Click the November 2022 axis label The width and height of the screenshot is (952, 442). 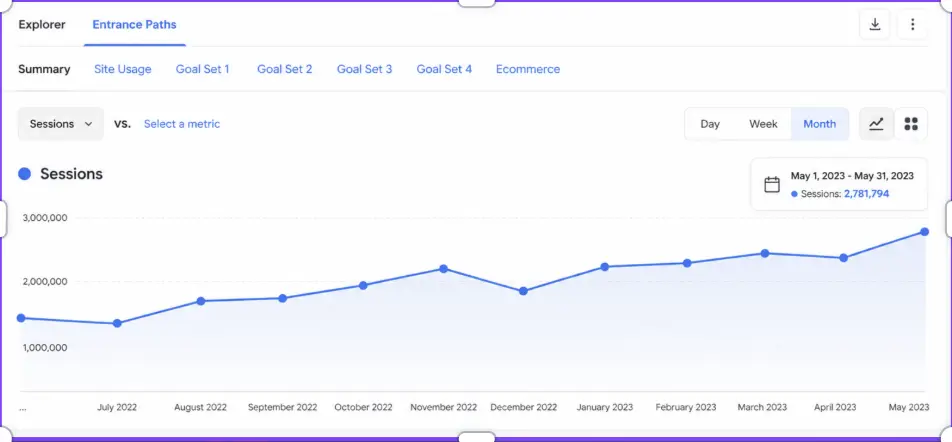coord(446,407)
